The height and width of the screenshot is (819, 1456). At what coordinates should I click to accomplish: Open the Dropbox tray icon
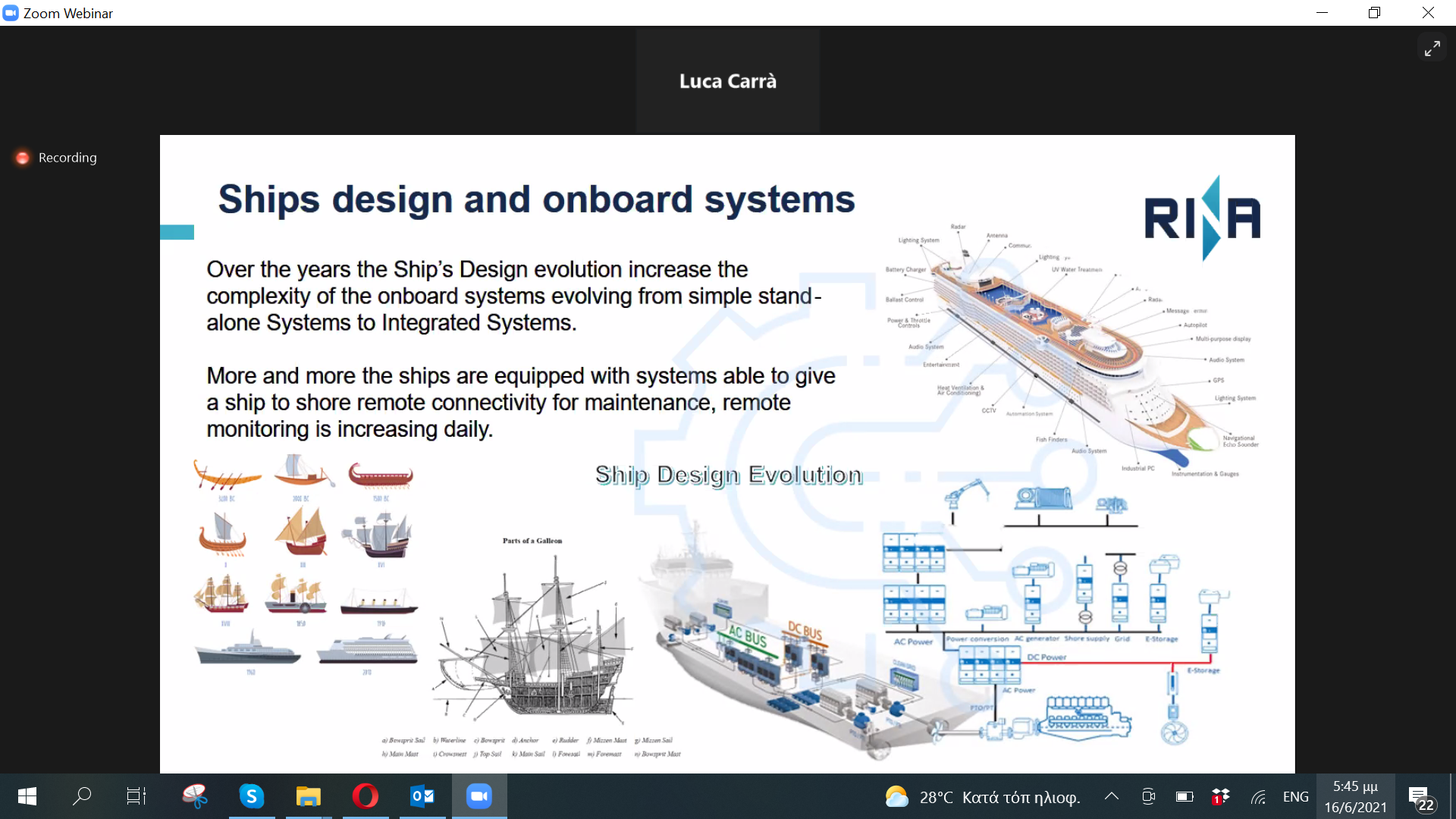click(1221, 796)
